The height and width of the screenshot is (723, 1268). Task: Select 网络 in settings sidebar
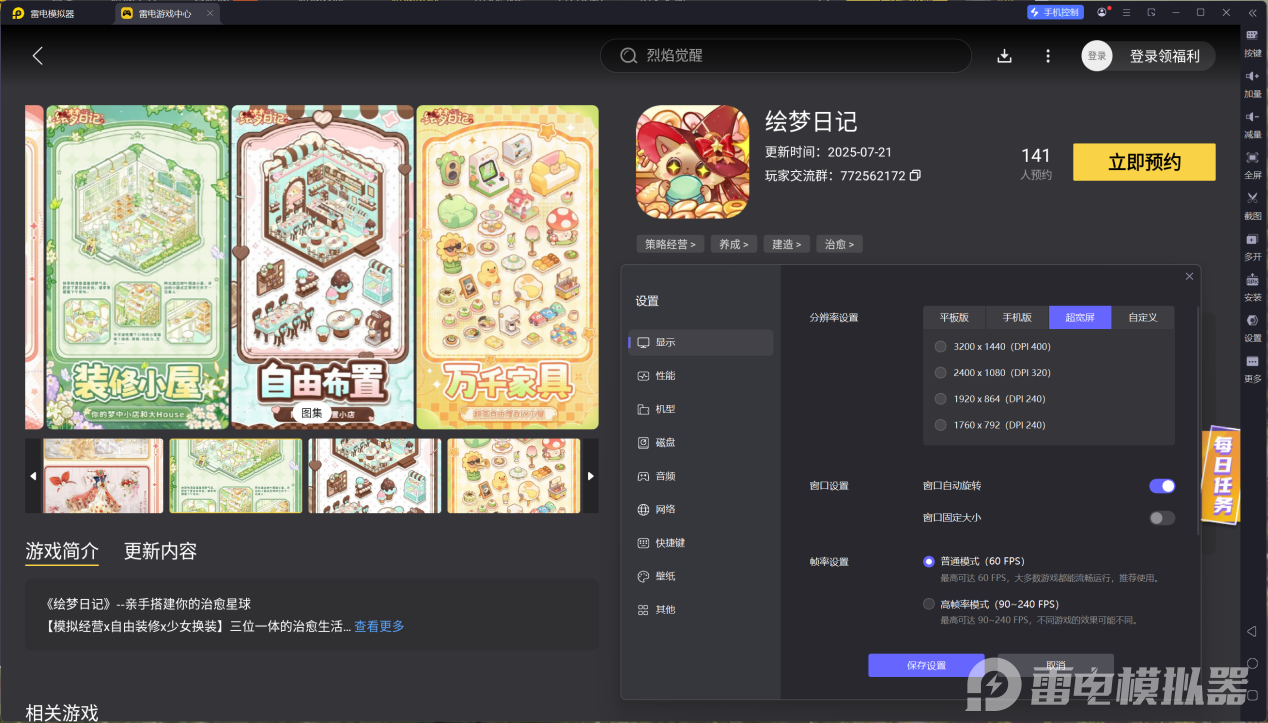[x=700, y=510]
